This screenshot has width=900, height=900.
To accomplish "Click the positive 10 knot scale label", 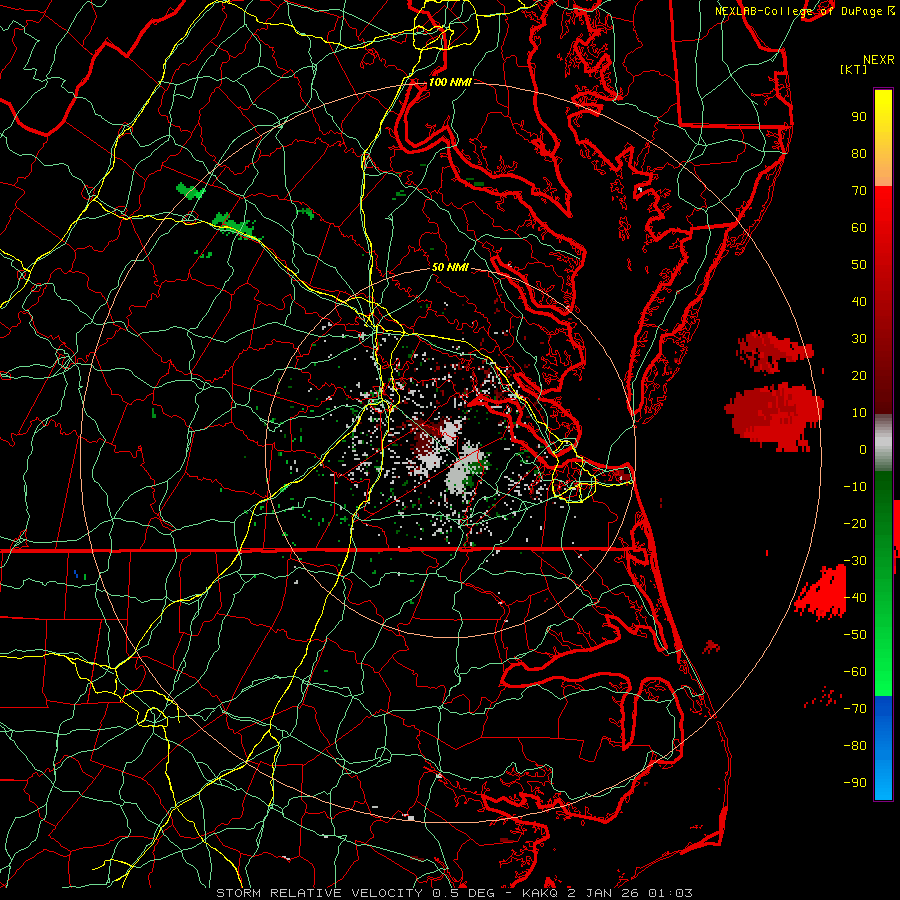I will tap(859, 413).
